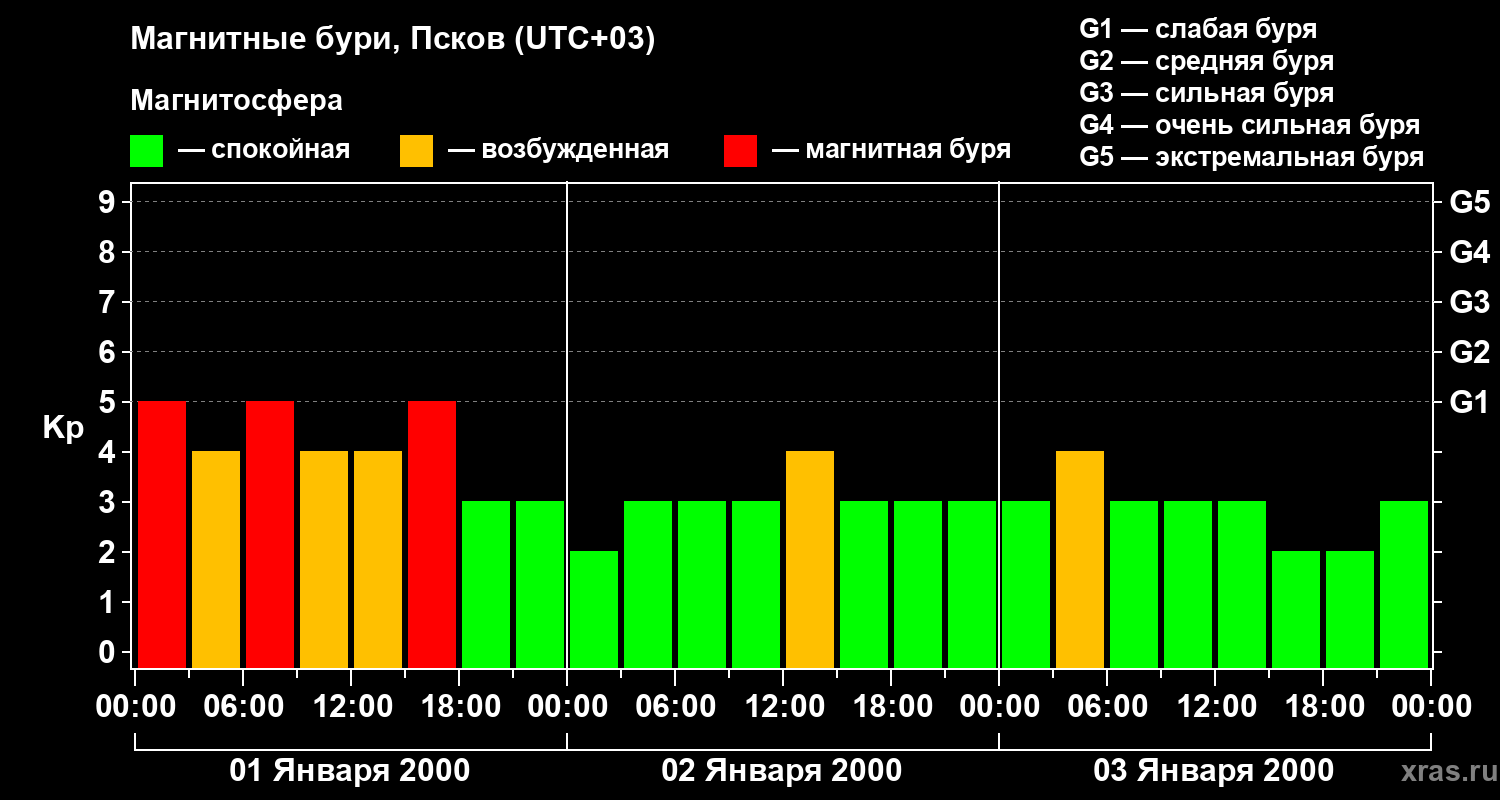Click '06:00' time label under 03 Января
1500x800 pixels.
(1107, 707)
